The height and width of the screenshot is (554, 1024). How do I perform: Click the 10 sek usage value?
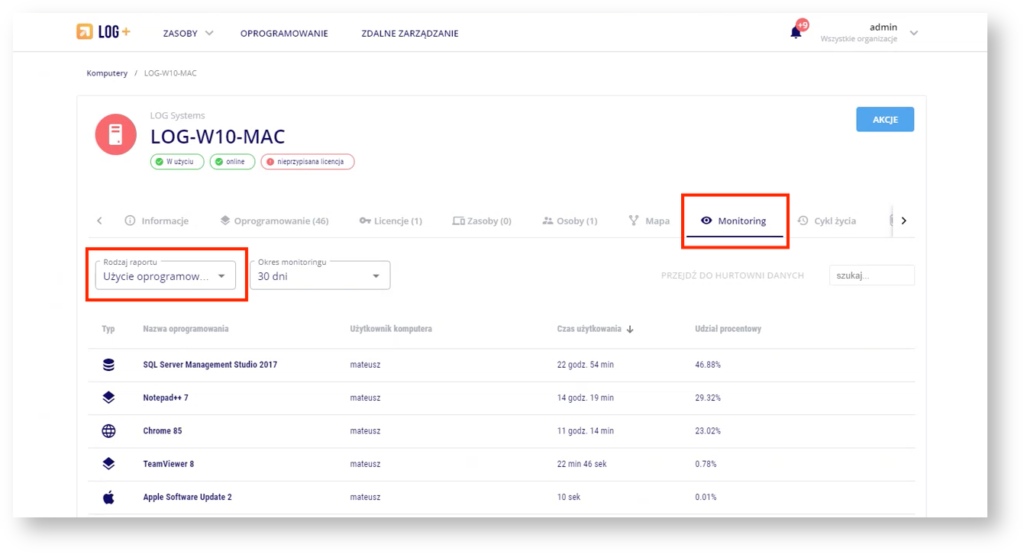(x=568, y=497)
